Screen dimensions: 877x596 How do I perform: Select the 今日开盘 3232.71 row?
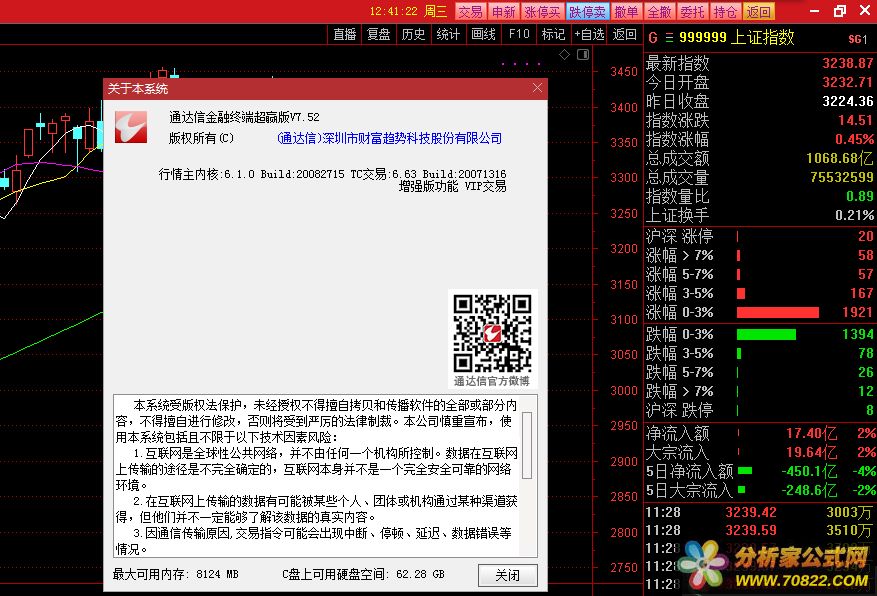click(x=760, y=82)
